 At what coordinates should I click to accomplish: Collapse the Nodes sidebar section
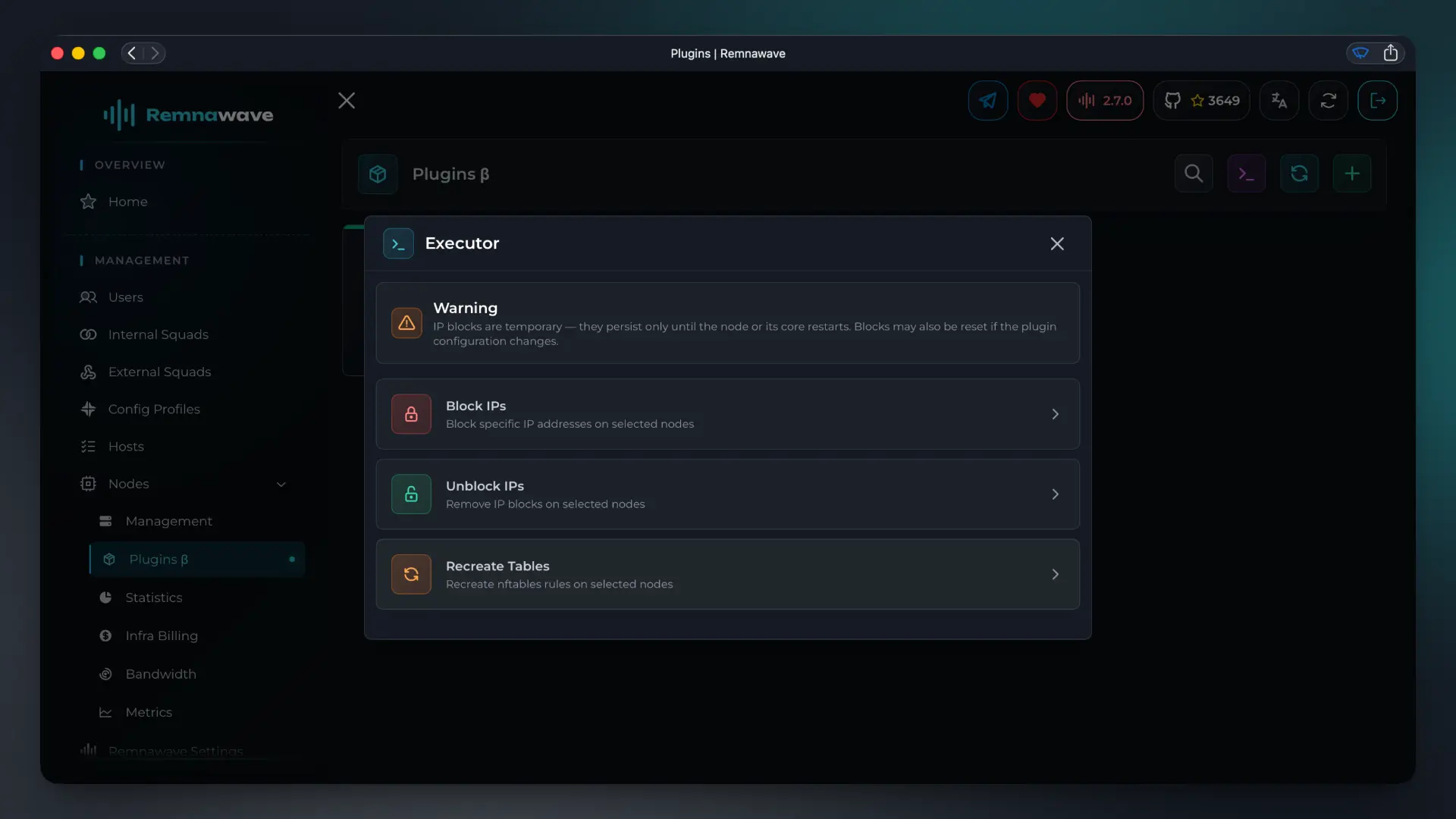(281, 484)
